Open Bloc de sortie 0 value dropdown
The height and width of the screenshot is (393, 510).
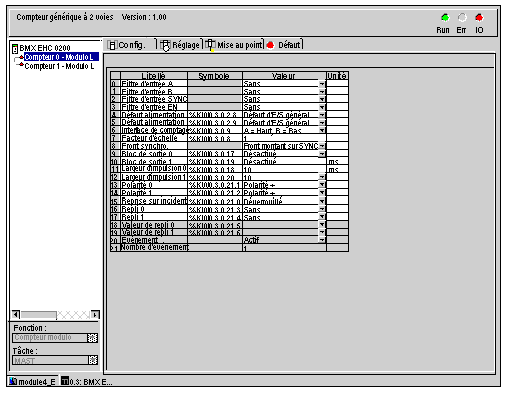[322, 154]
